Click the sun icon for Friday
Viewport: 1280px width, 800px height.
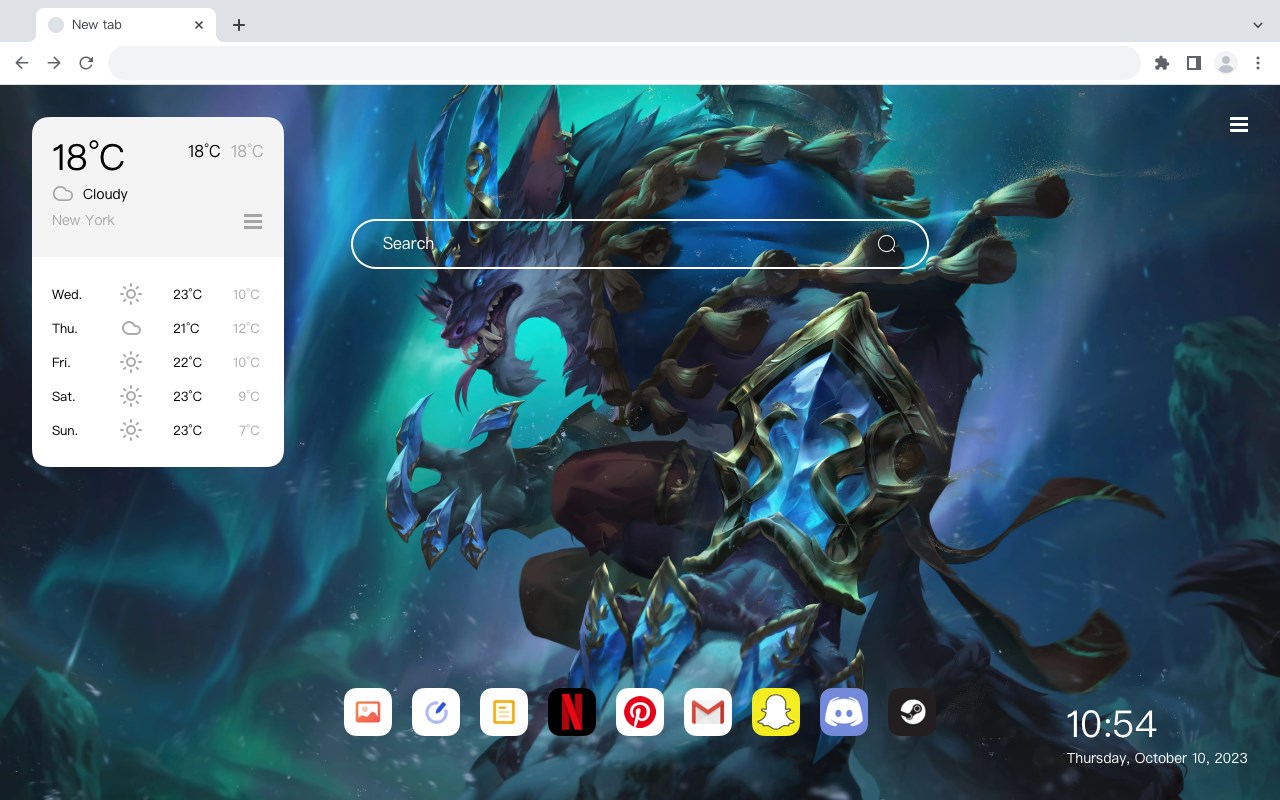tap(131, 362)
